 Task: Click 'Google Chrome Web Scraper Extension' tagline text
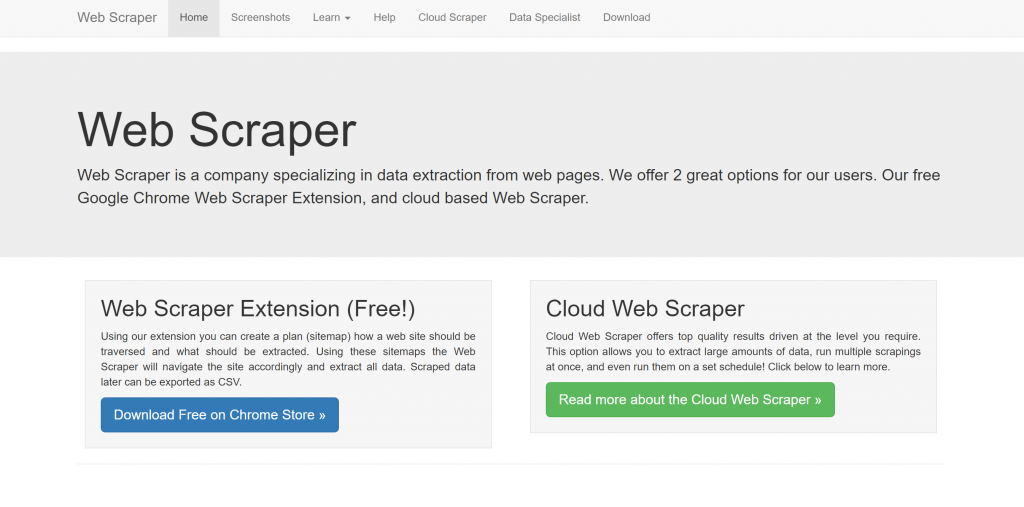coord(220,198)
